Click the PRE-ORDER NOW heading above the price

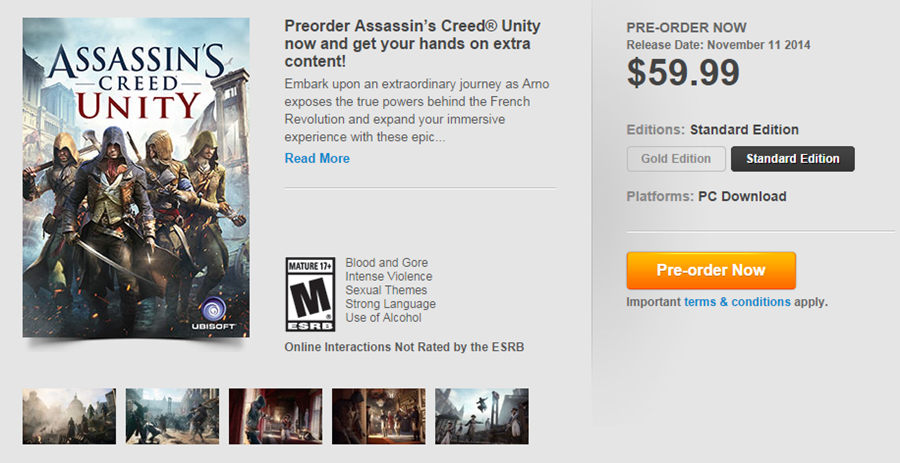point(684,28)
